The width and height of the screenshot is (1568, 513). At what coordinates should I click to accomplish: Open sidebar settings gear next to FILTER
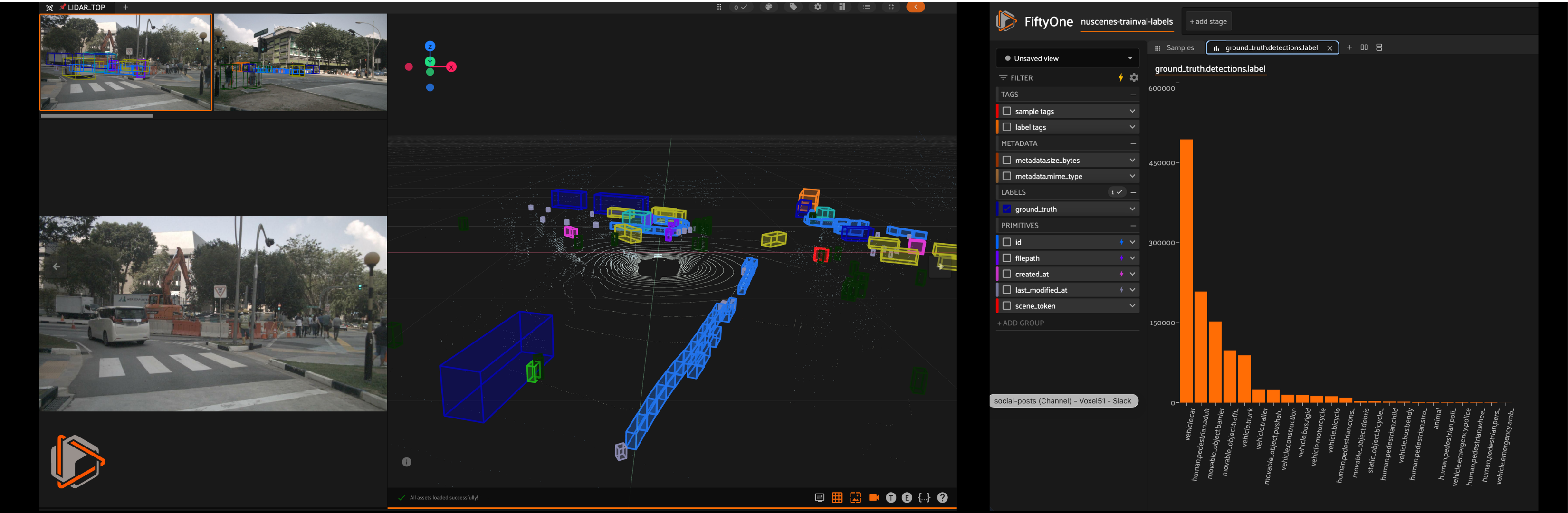1133,78
